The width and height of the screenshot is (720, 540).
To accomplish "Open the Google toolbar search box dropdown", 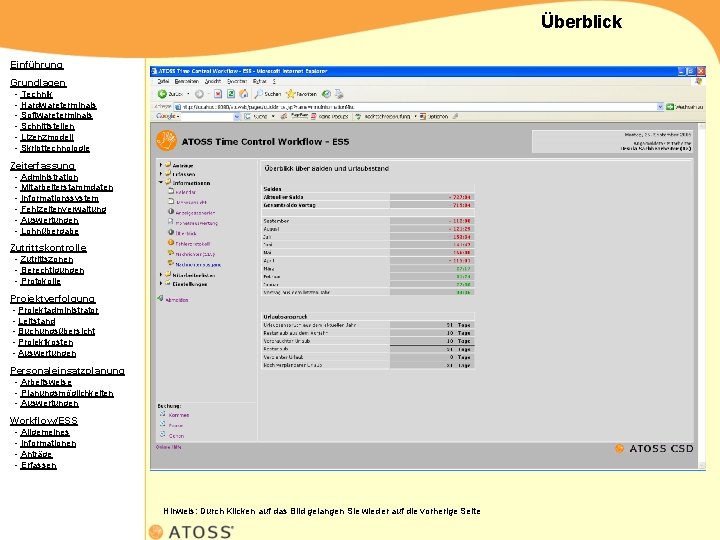I will (237, 117).
